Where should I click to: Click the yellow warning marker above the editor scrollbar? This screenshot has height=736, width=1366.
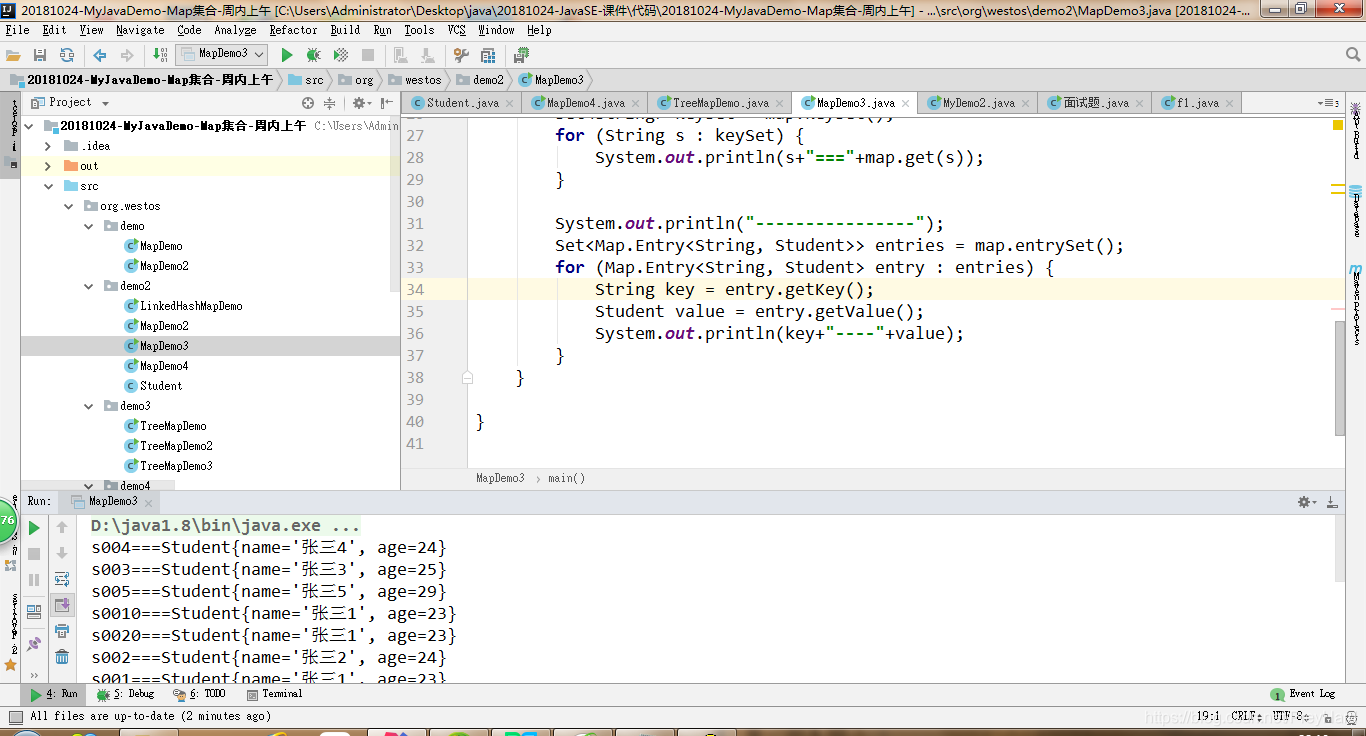[1338, 125]
